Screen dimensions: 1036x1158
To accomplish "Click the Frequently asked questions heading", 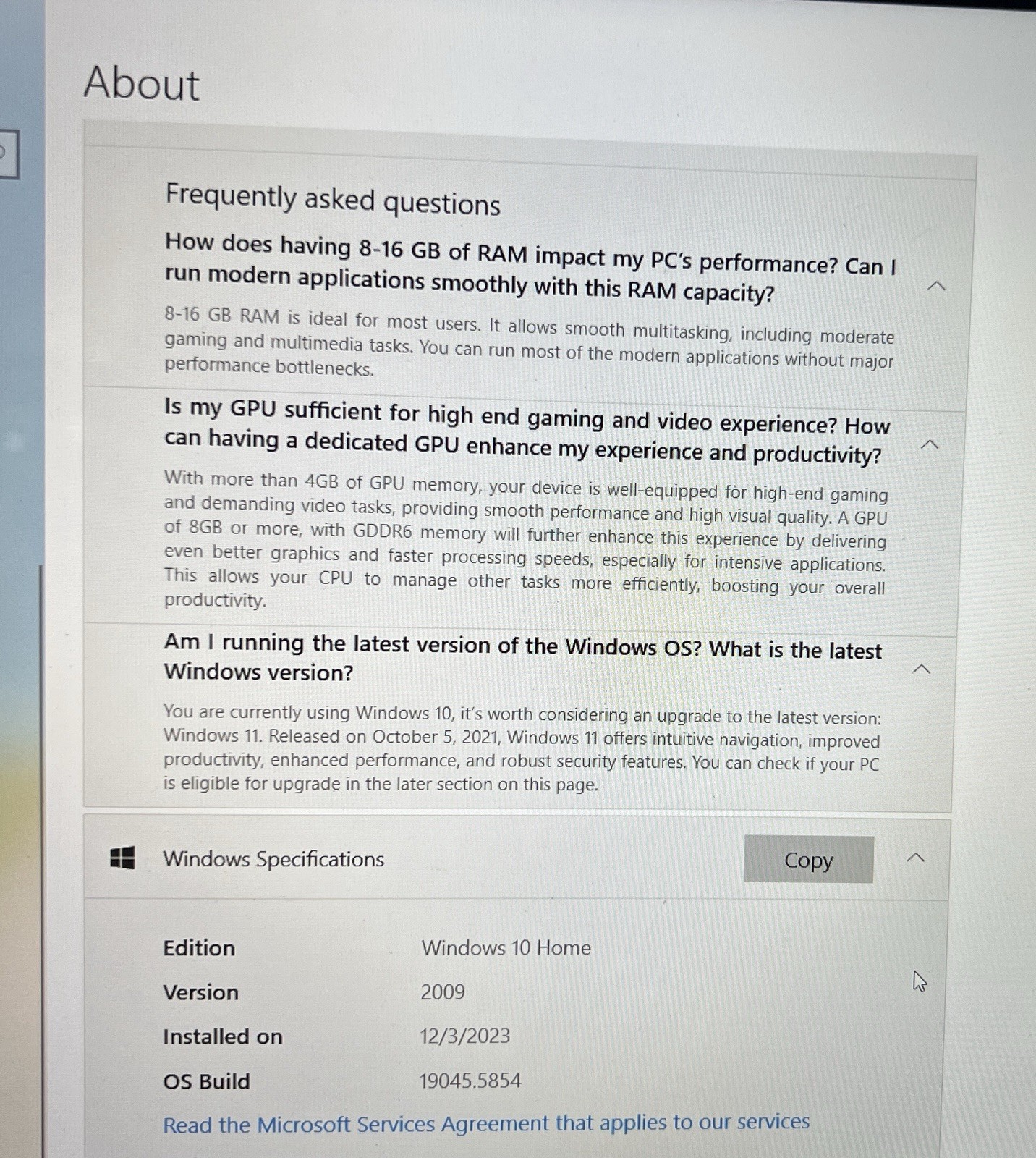I will pyautogui.click(x=333, y=200).
